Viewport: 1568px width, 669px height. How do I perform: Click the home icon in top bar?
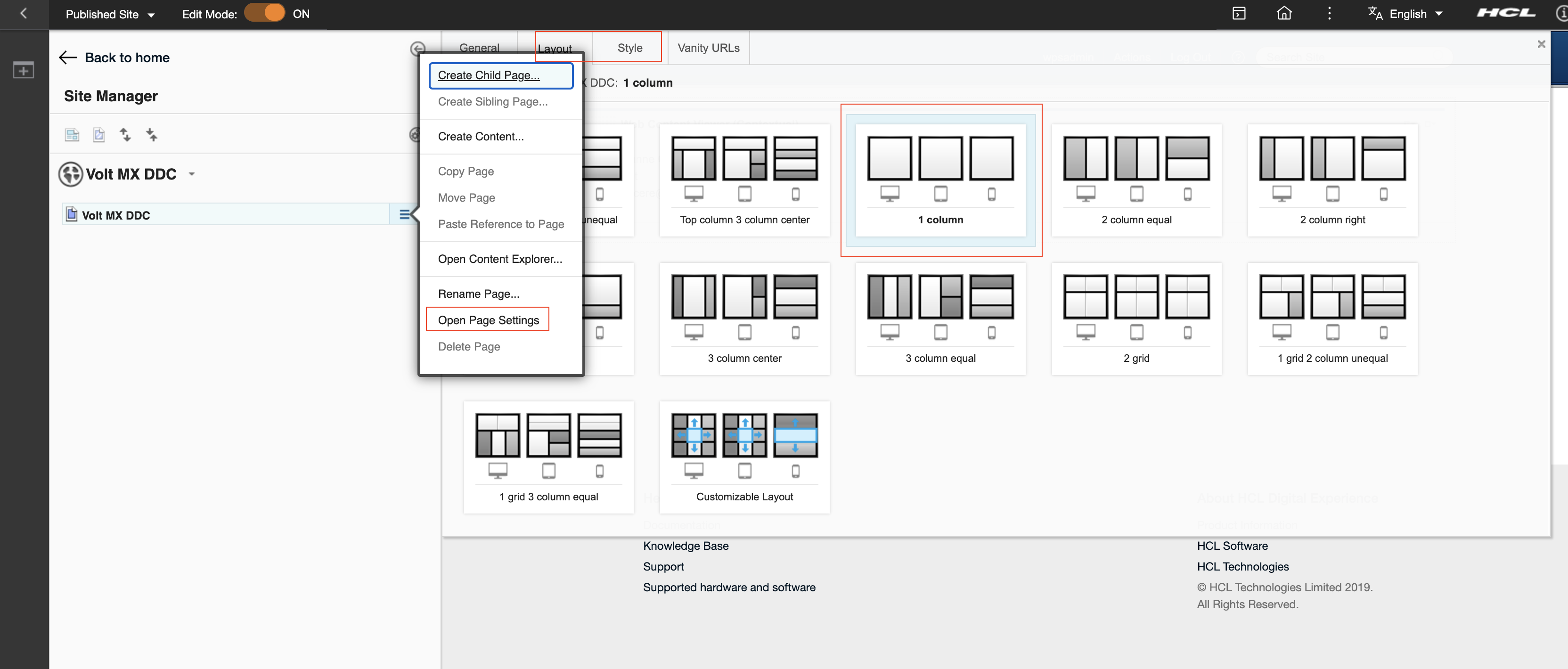click(x=1284, y=13)
